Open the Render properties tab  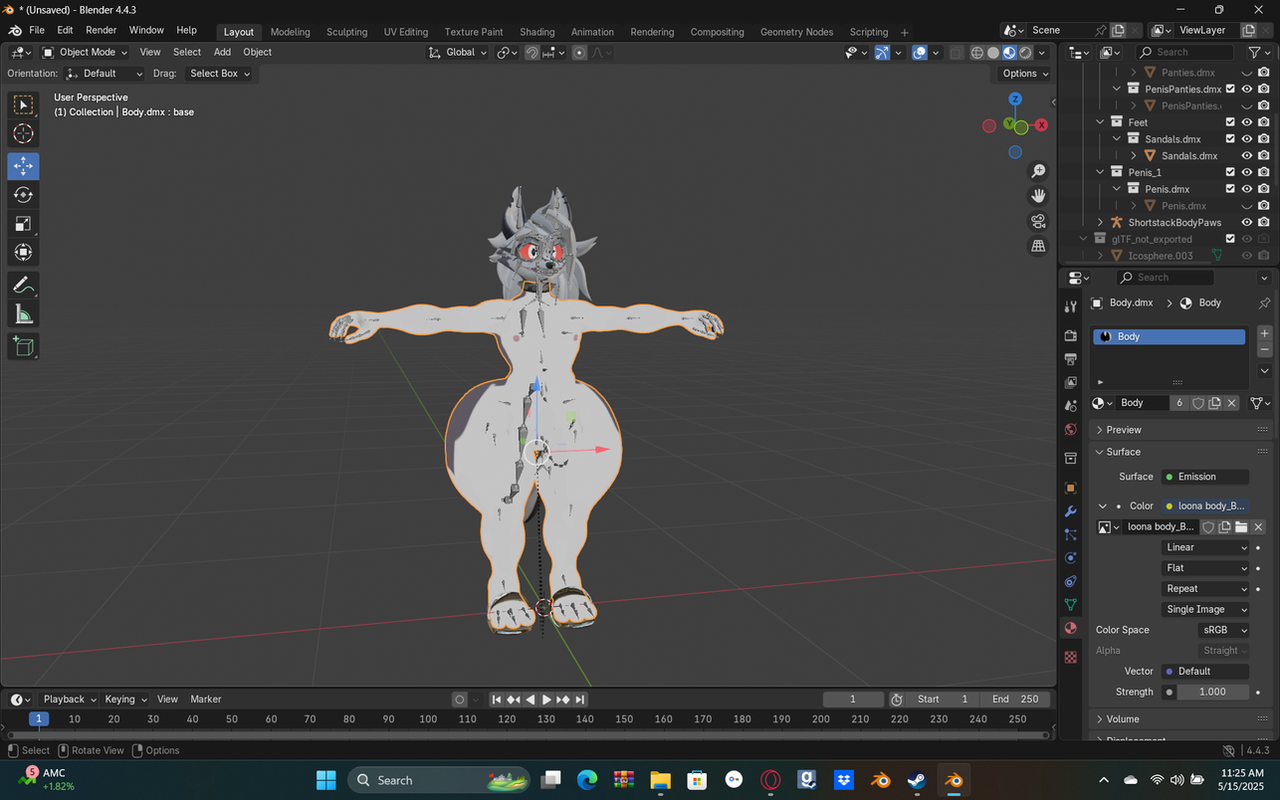[x=1071, y=335]
